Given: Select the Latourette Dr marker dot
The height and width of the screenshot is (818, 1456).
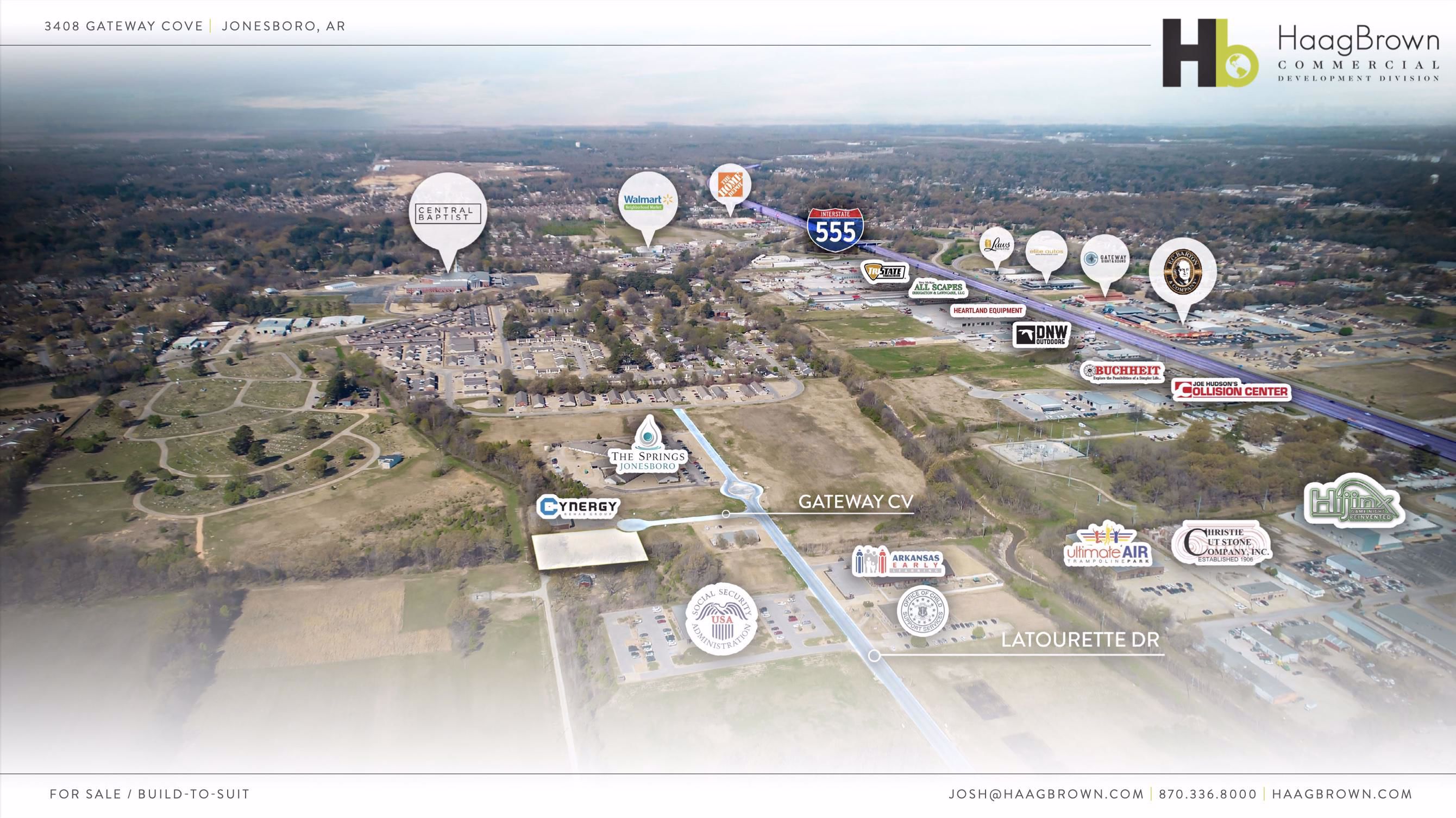Looking at the screenshot, I should 874,656.
